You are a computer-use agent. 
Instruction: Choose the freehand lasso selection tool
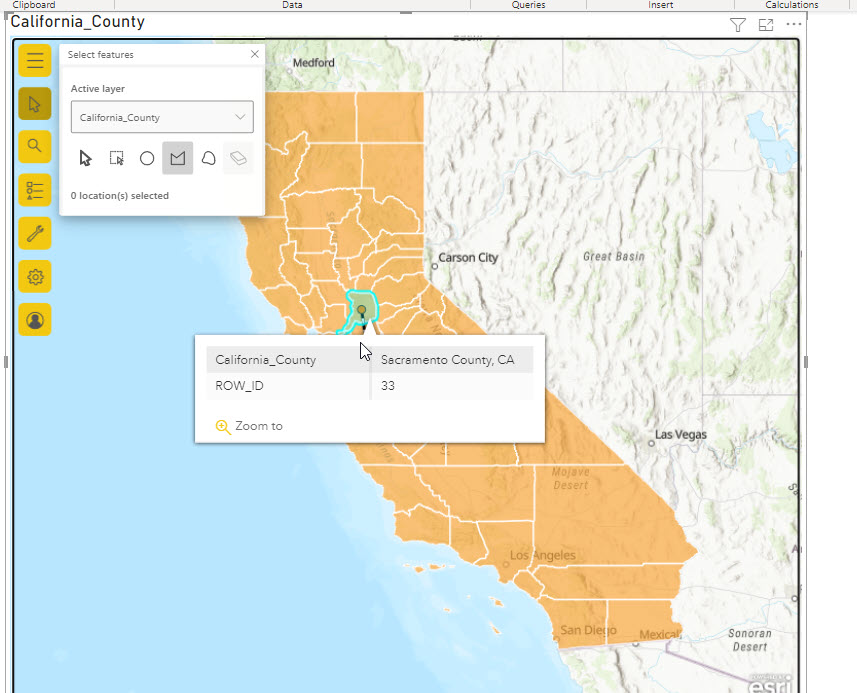[207, 158]
